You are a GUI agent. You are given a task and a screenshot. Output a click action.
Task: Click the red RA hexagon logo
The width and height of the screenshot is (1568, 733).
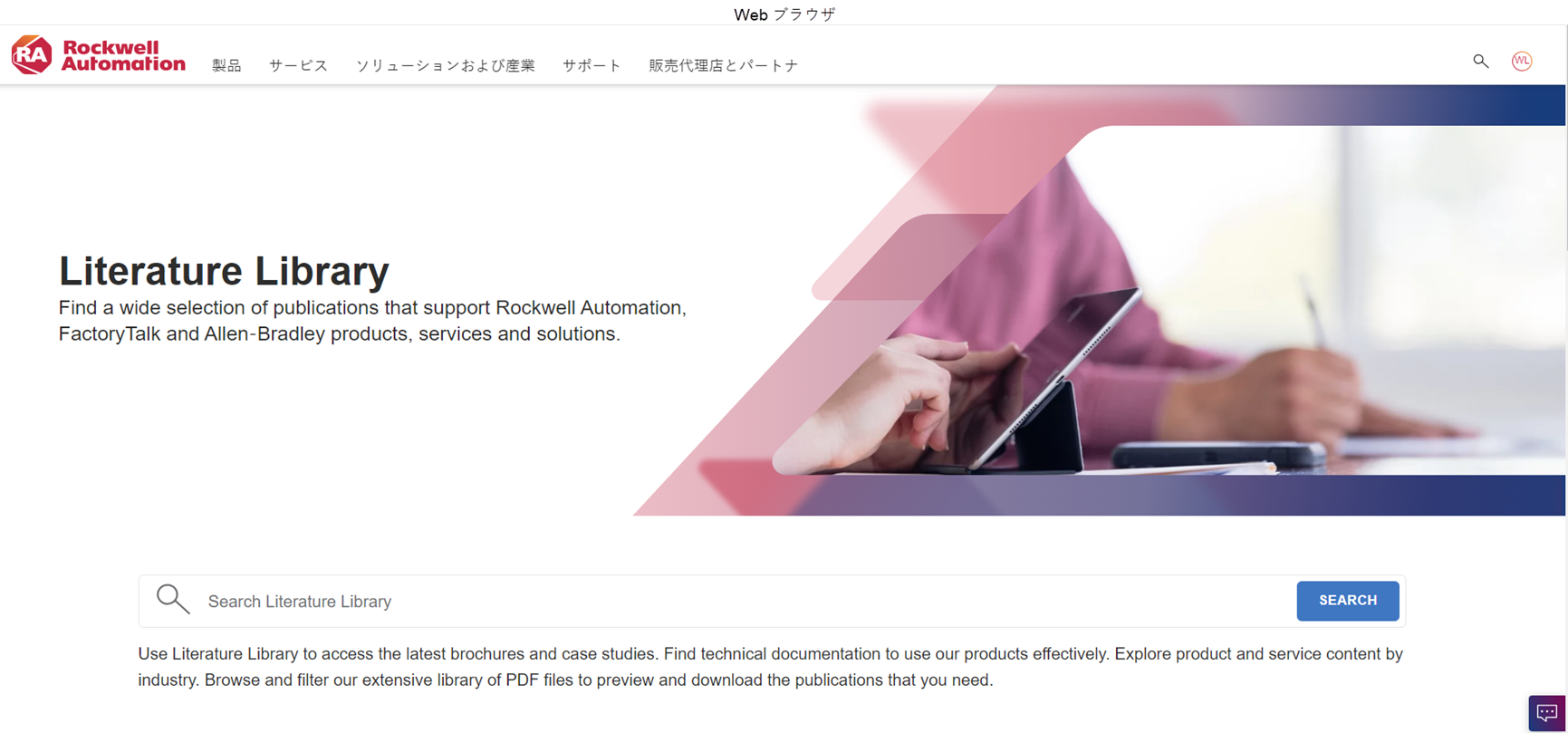[32, 55]
